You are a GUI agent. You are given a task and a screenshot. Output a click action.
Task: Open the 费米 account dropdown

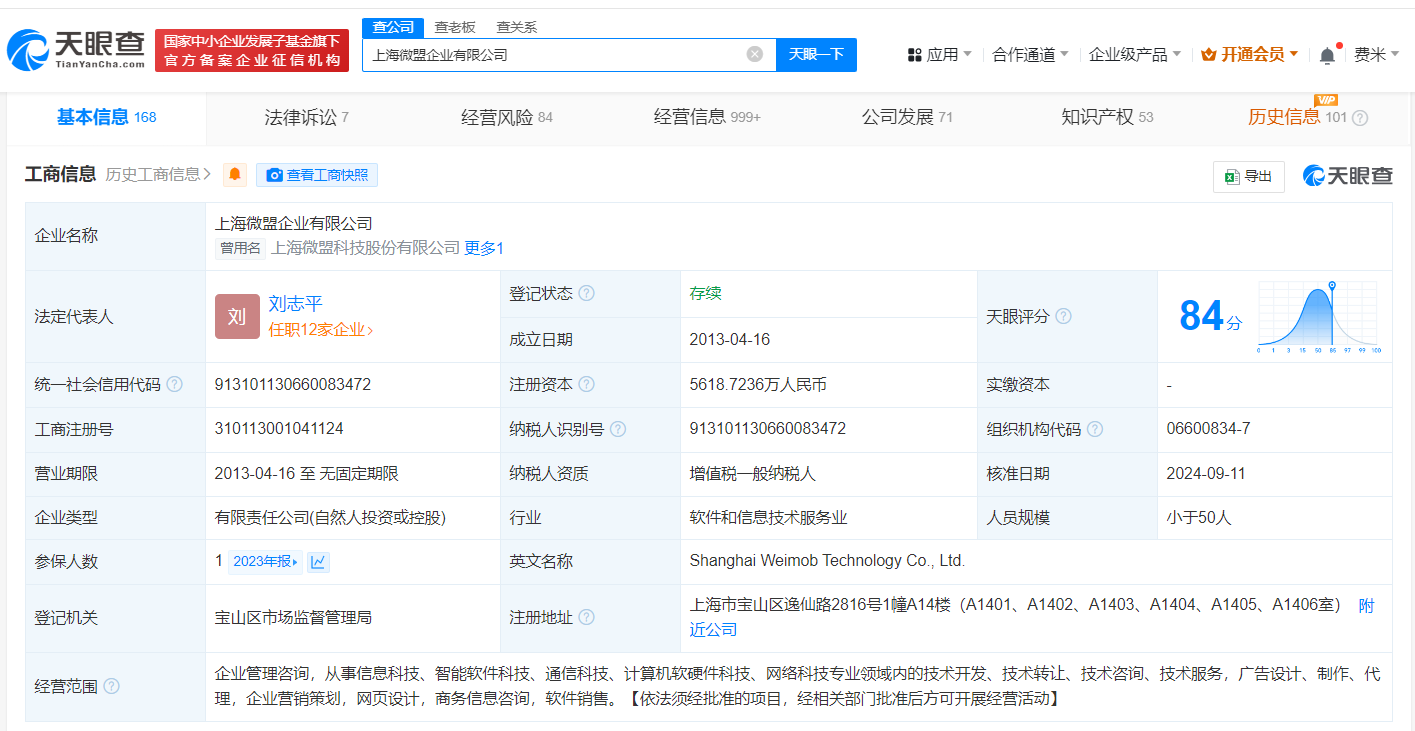[x=1374, y=54]
